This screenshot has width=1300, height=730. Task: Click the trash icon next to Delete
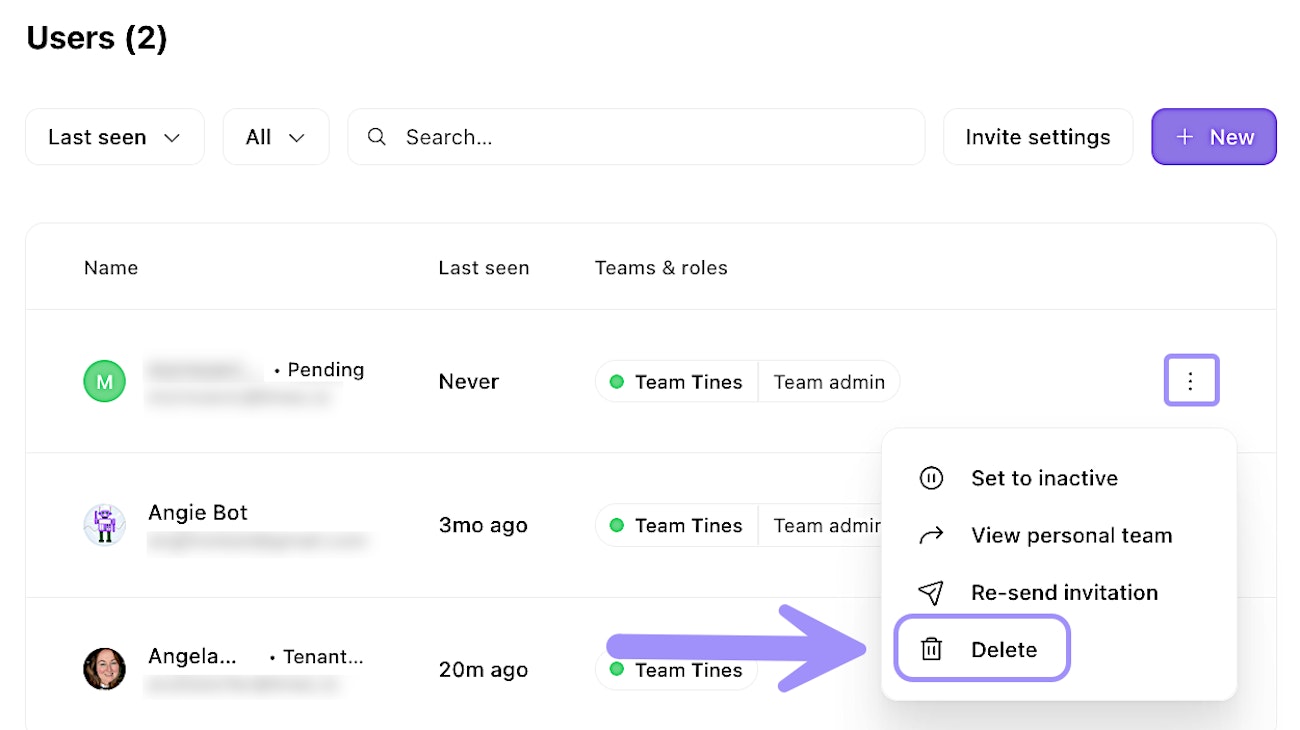931,649
